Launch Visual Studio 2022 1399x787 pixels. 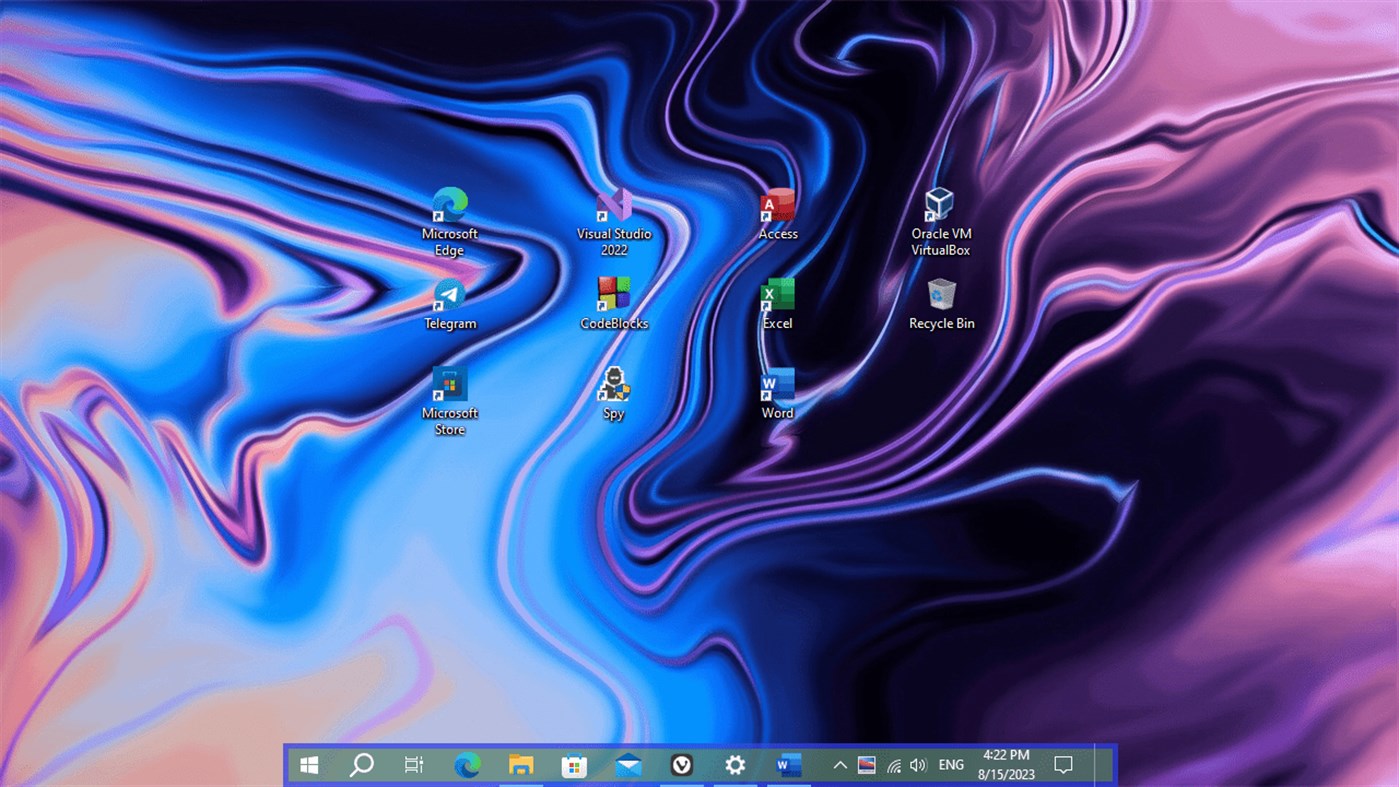[613, 203]
